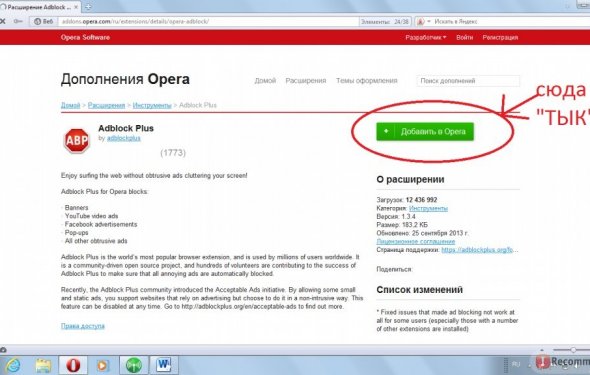Open a new tab with the plus button
590x375 pixels.
click(x=88, y=7)
